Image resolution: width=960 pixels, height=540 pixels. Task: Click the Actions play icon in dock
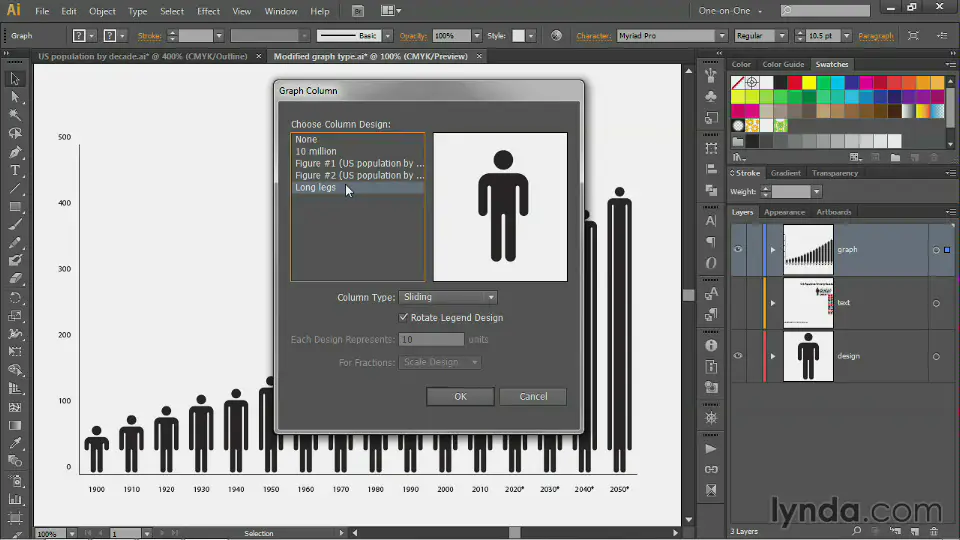[711, 449]
